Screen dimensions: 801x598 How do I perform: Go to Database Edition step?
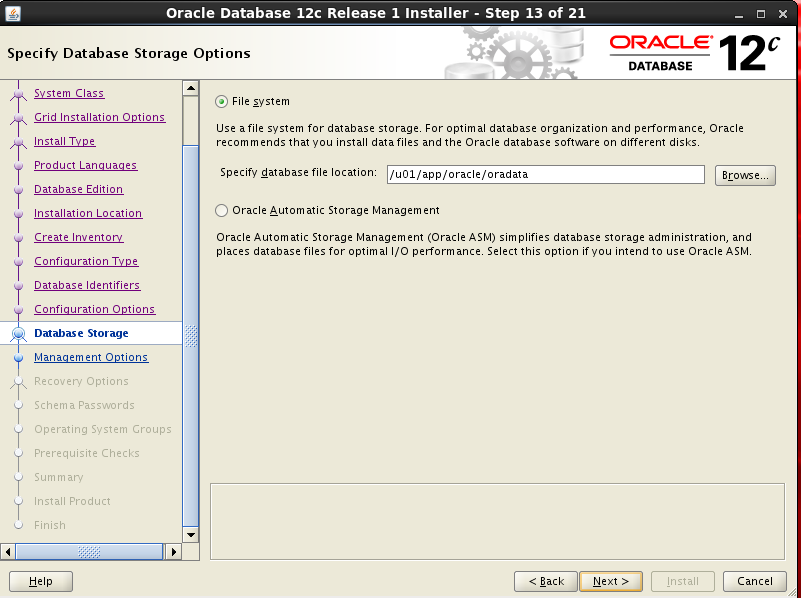coord(78,189)
